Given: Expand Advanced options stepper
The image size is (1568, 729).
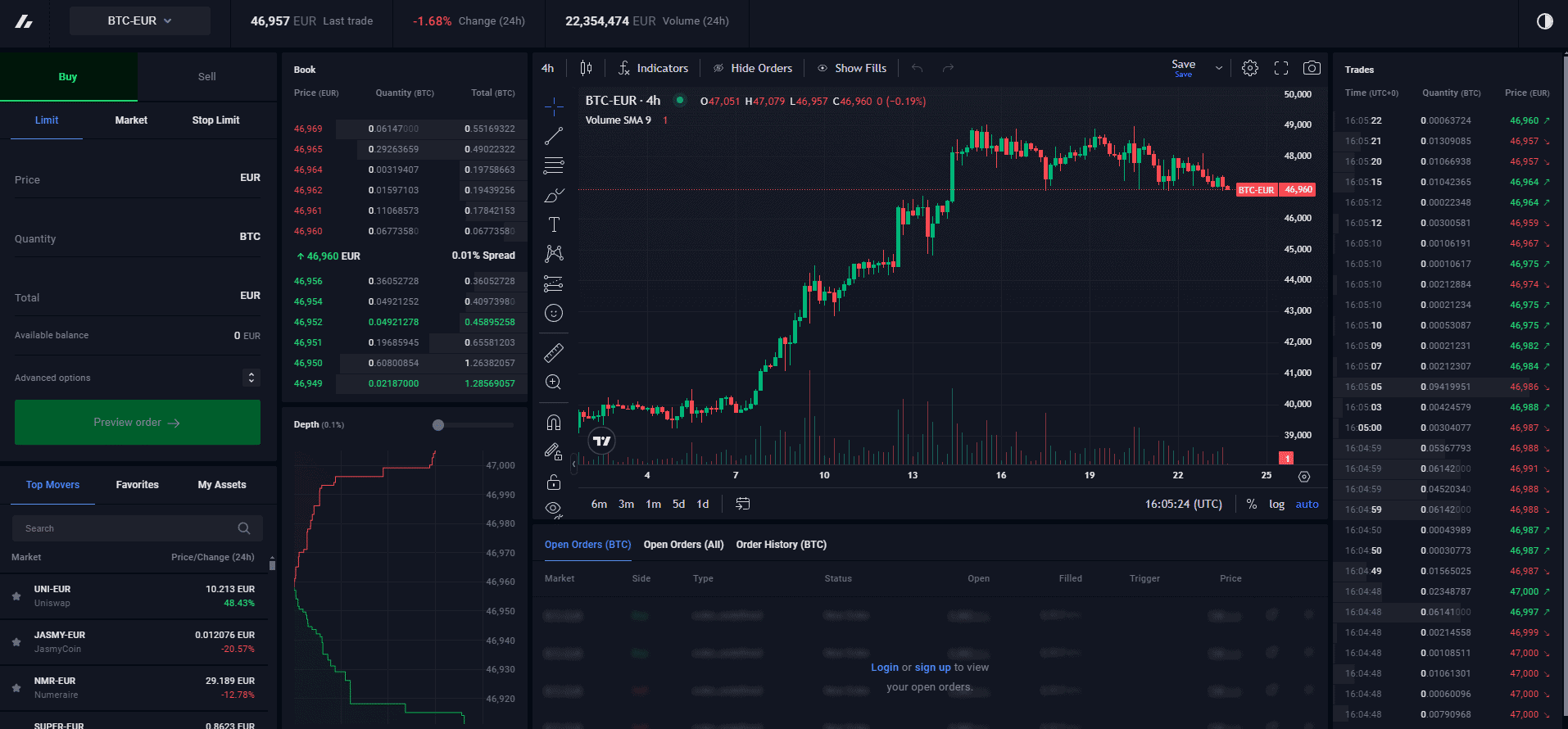Looking at the screenshot, I should click(x=252, y=378).
